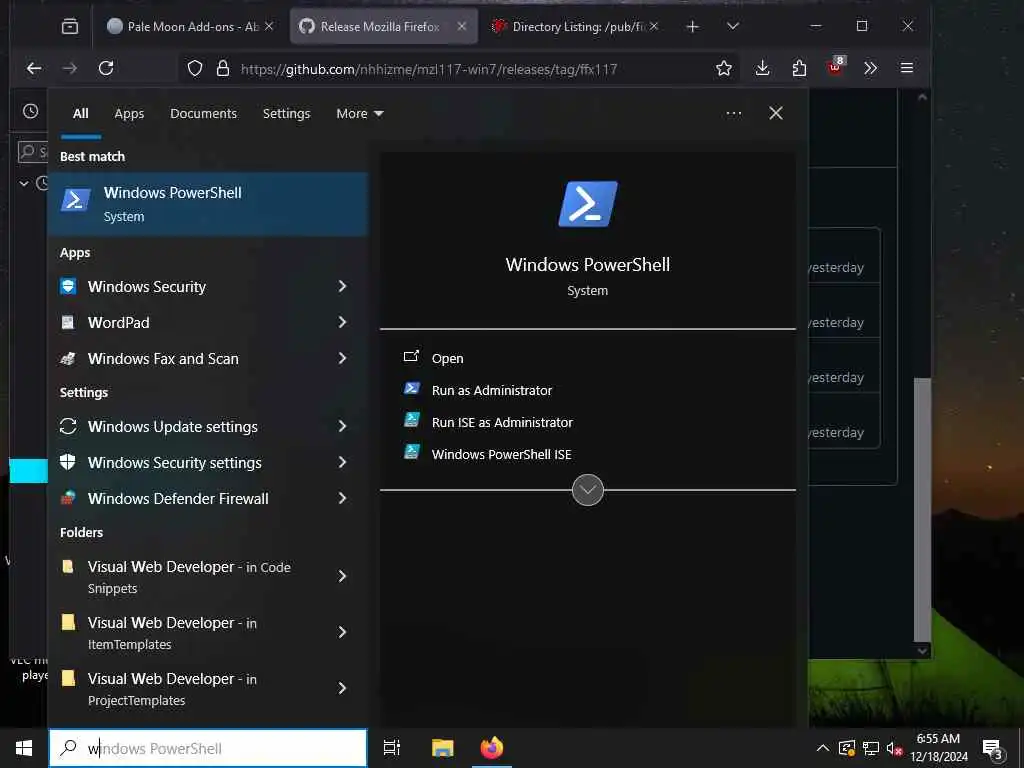Reload the page in Firefox
The width and height of the screenshot is (1024, 768).
pos(106,68)
